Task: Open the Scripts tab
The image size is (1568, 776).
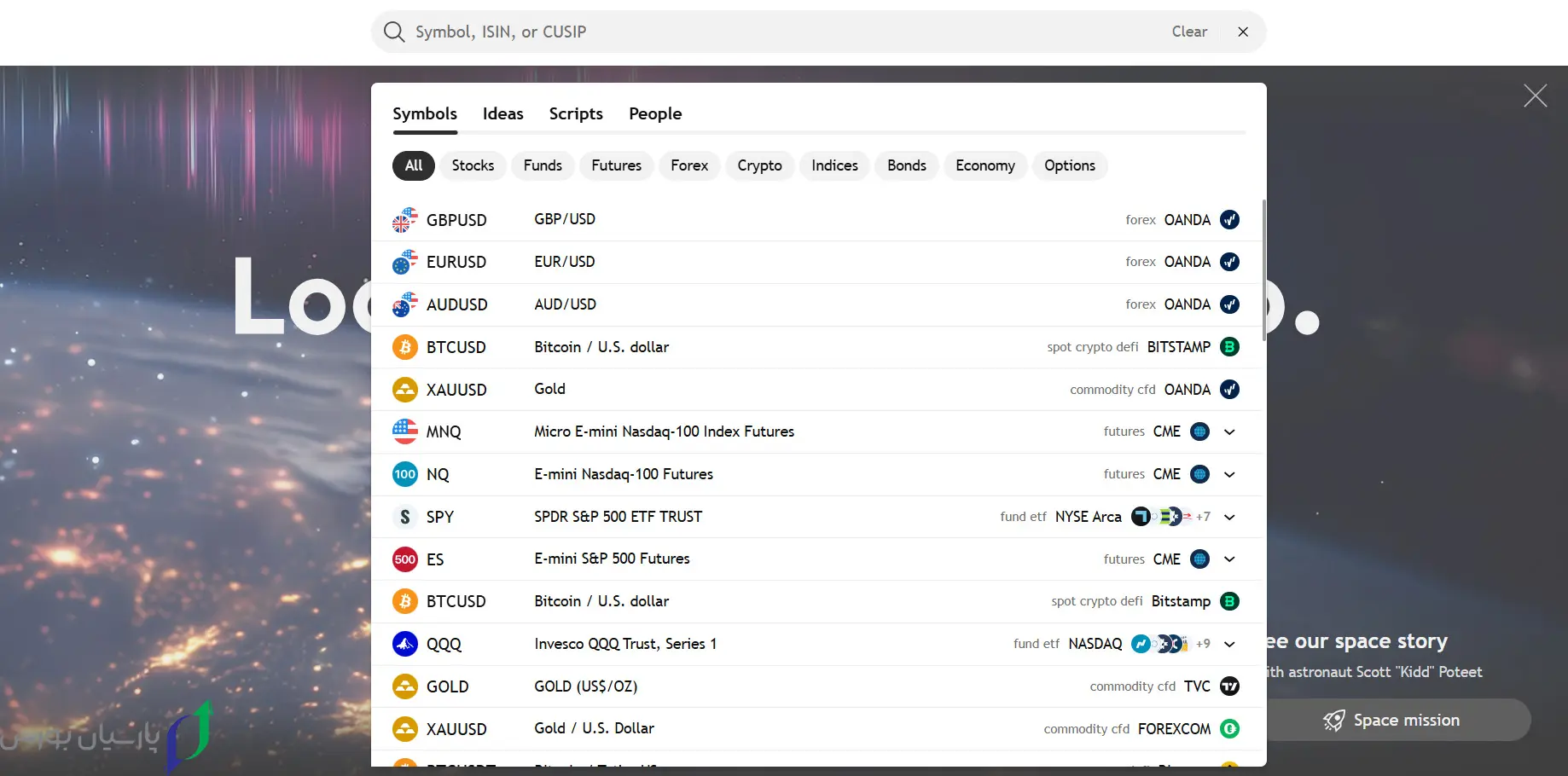Action: 576,113
